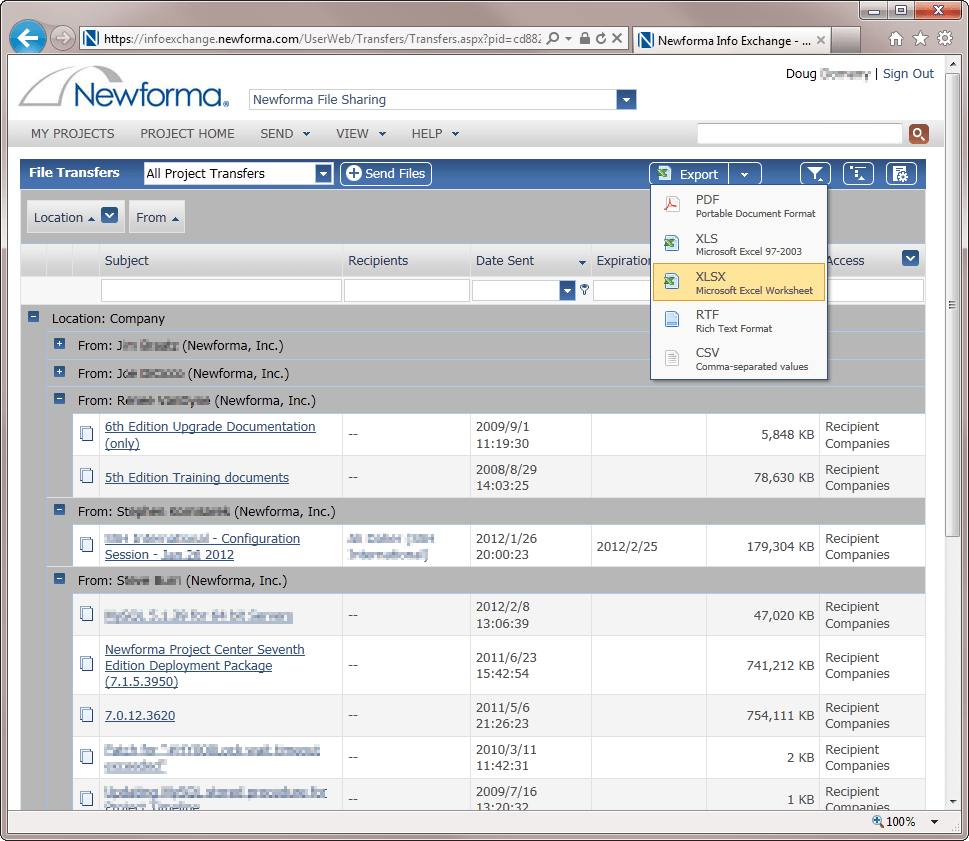This screenshot has width=969, height=841.
Task: Click the filter funnel icon in toolbar
Action: click(x=815, y=174)
